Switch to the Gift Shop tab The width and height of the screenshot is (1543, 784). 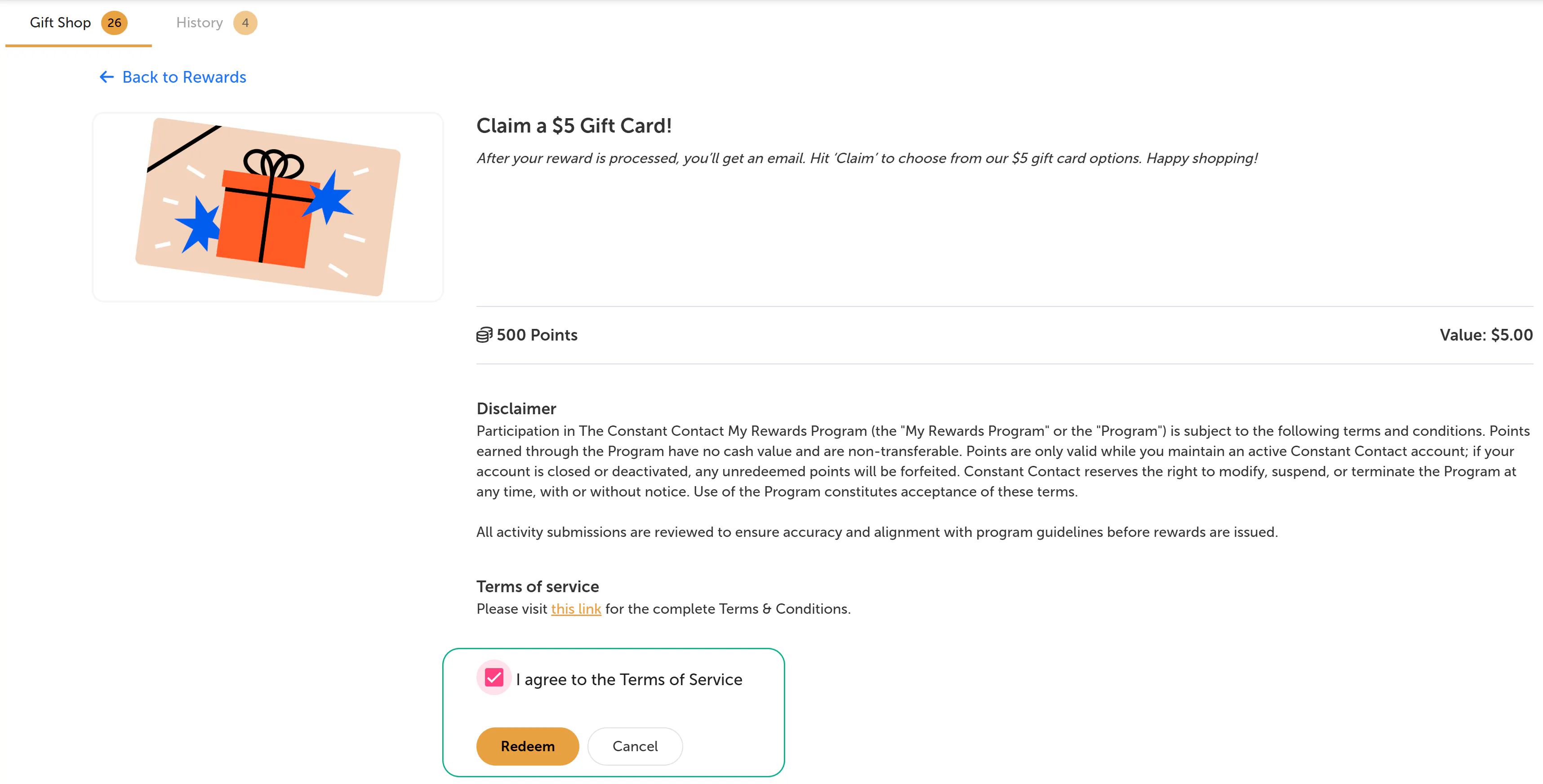(61, 23)
